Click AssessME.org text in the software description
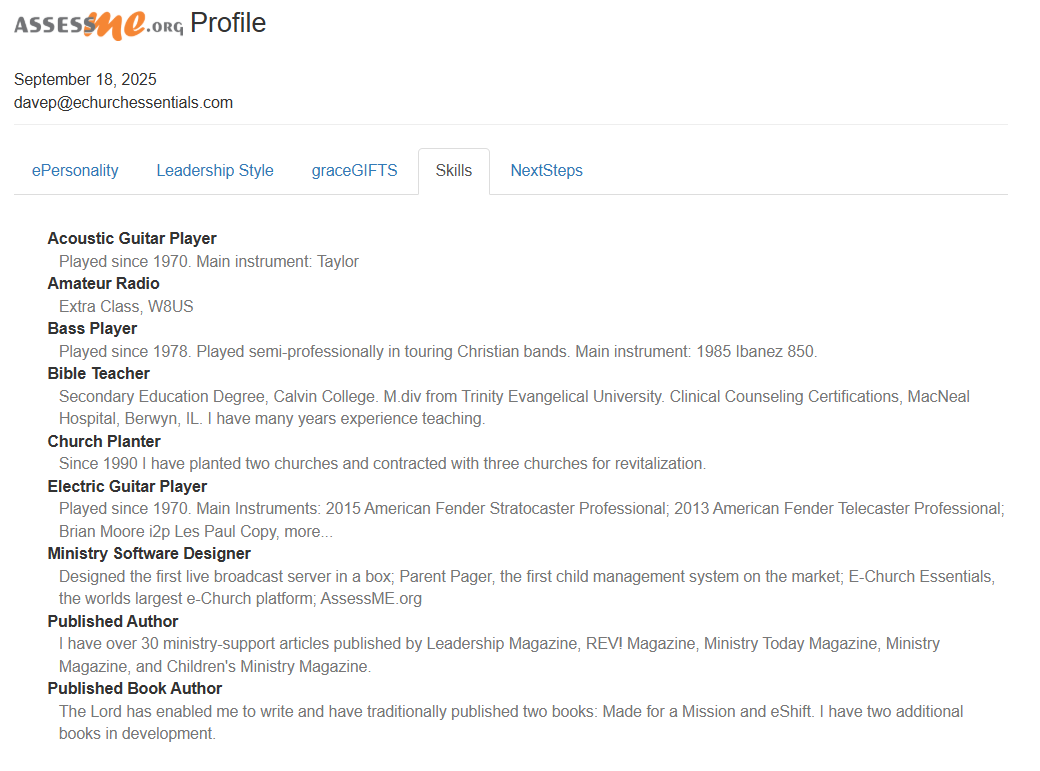The width and height of the screenshot is (1040, 771). [x=370, y=599]
